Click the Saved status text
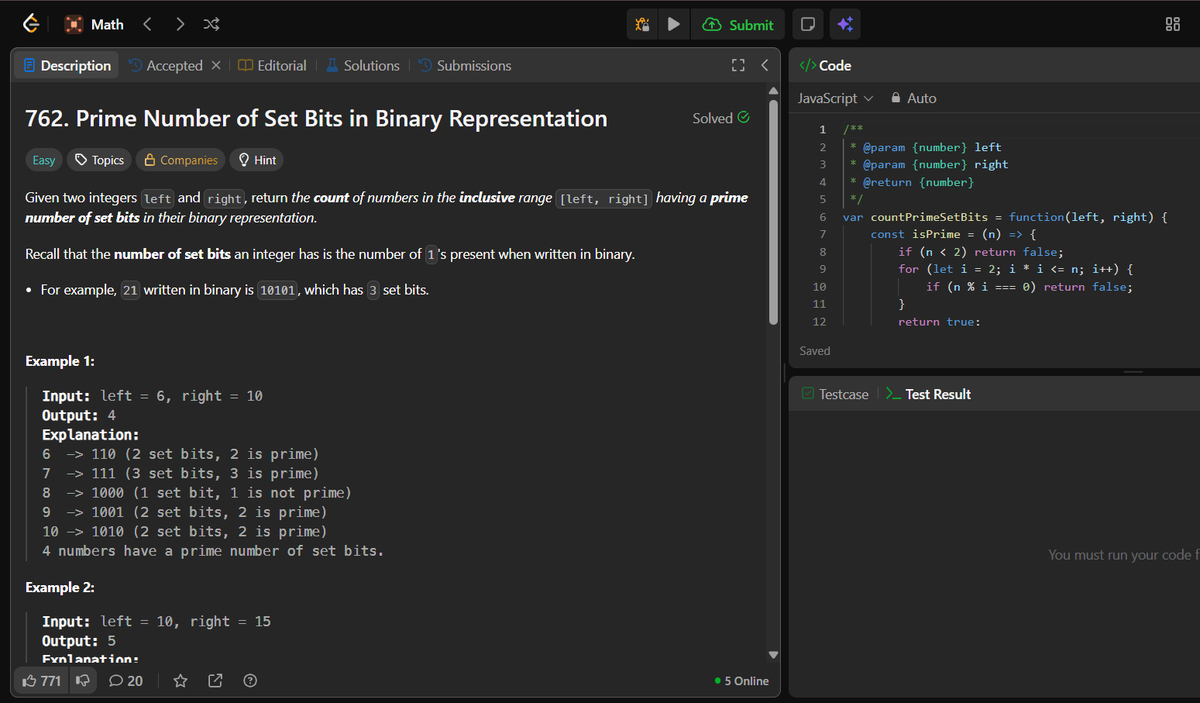Viewport: 1200px width, 703px height. [x=815, y=351]
